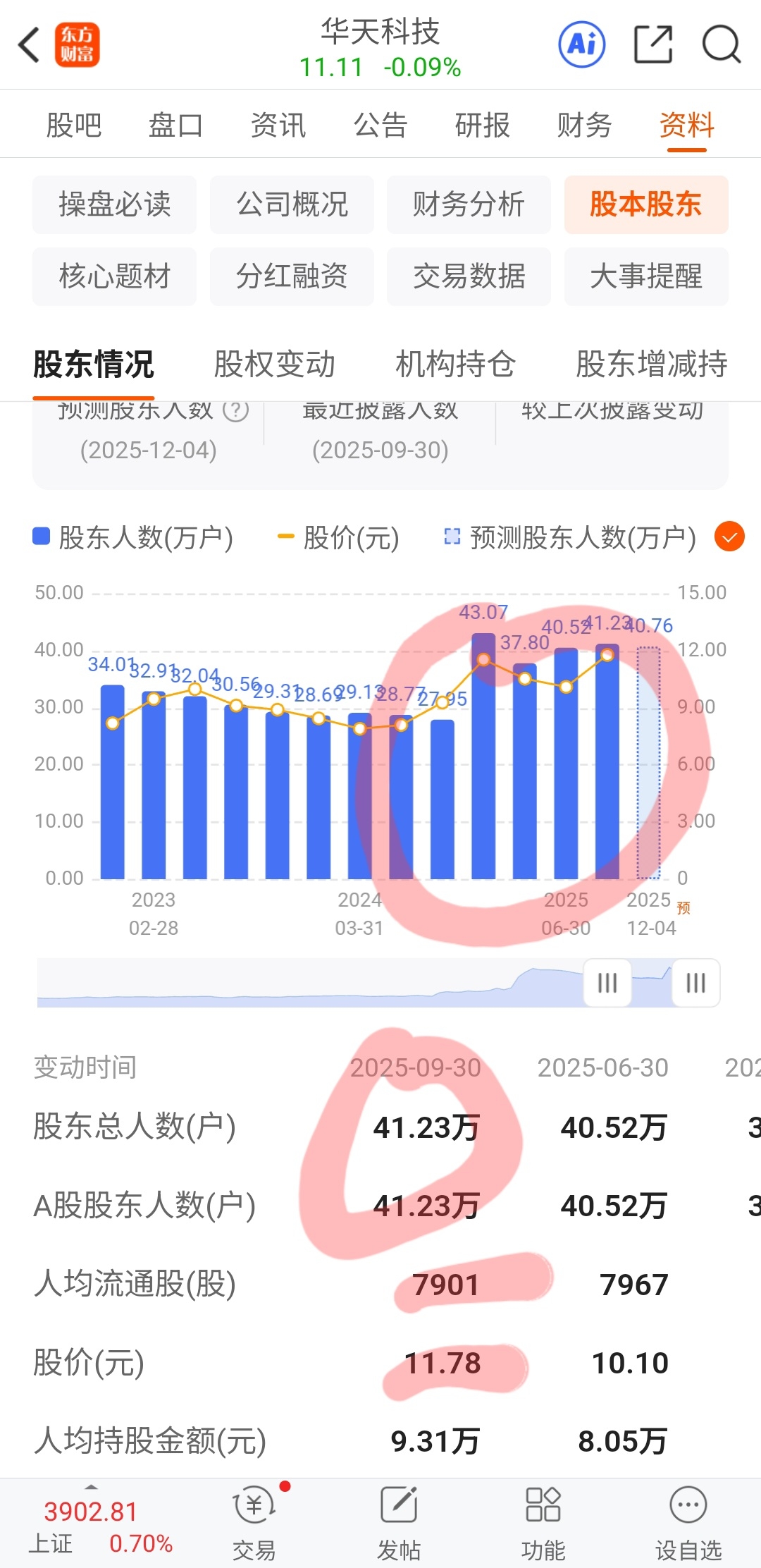Open the search magnifier icon
This screenshot has width=761, height=1568.
click(x=722, y=44)
